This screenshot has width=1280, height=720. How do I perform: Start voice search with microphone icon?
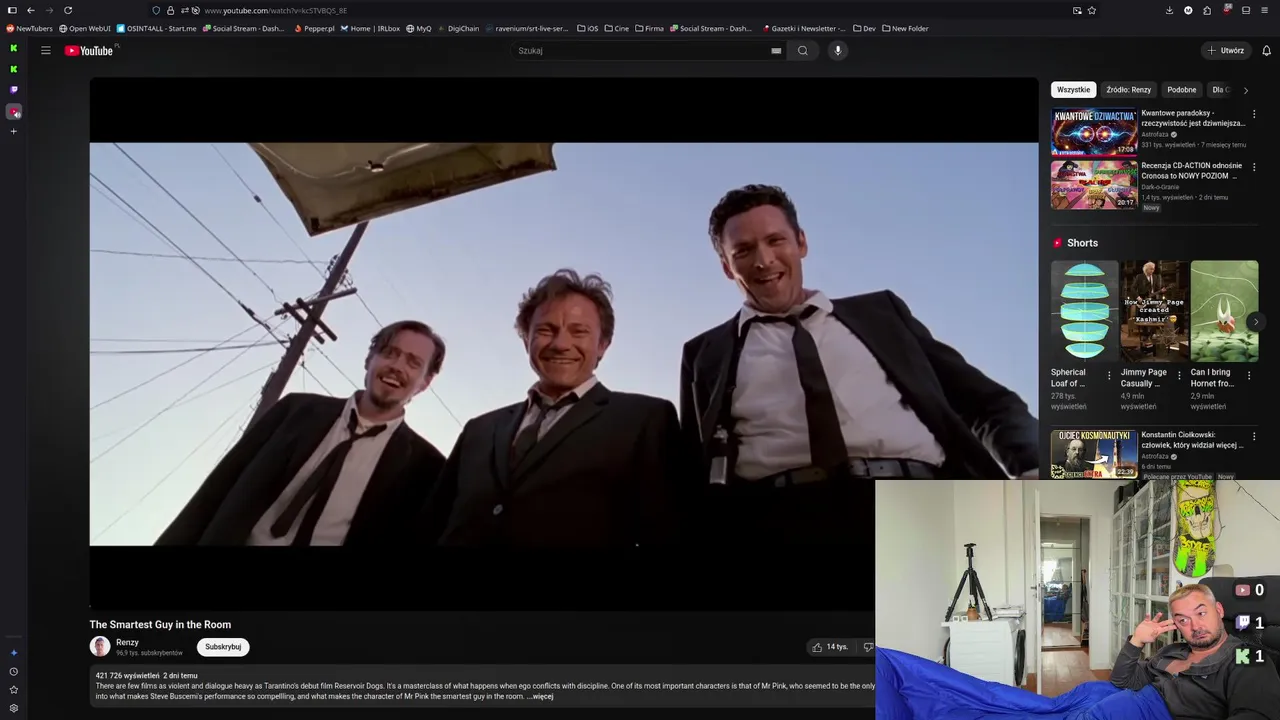838,50
